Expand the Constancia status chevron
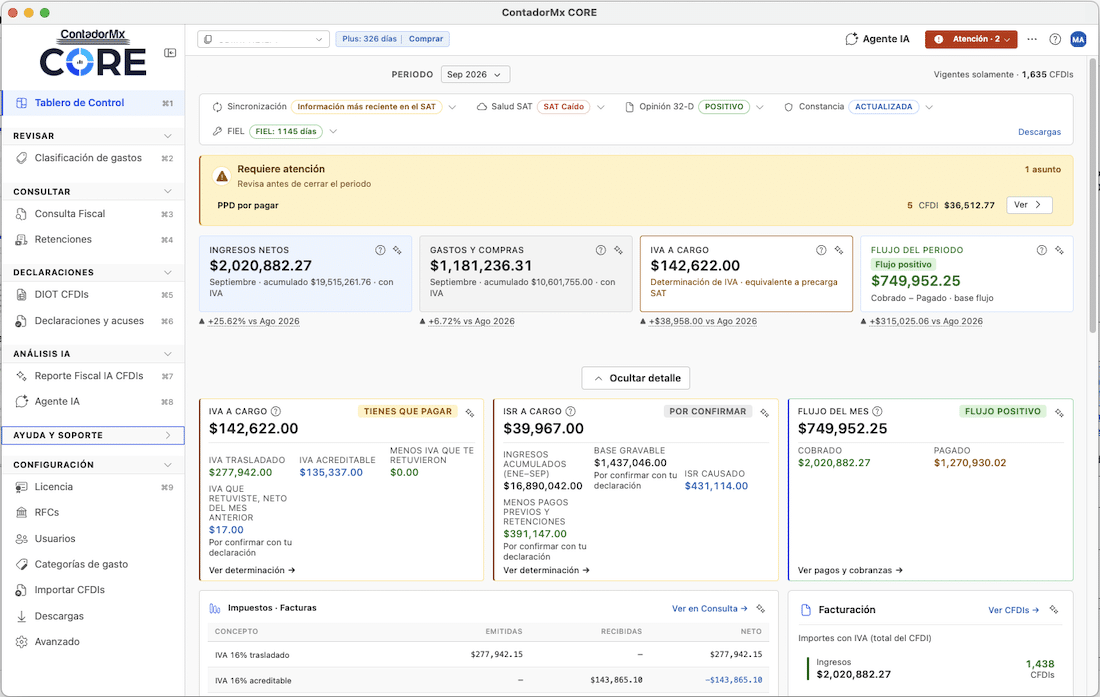 pyautogui.click(x=929, y=107)
